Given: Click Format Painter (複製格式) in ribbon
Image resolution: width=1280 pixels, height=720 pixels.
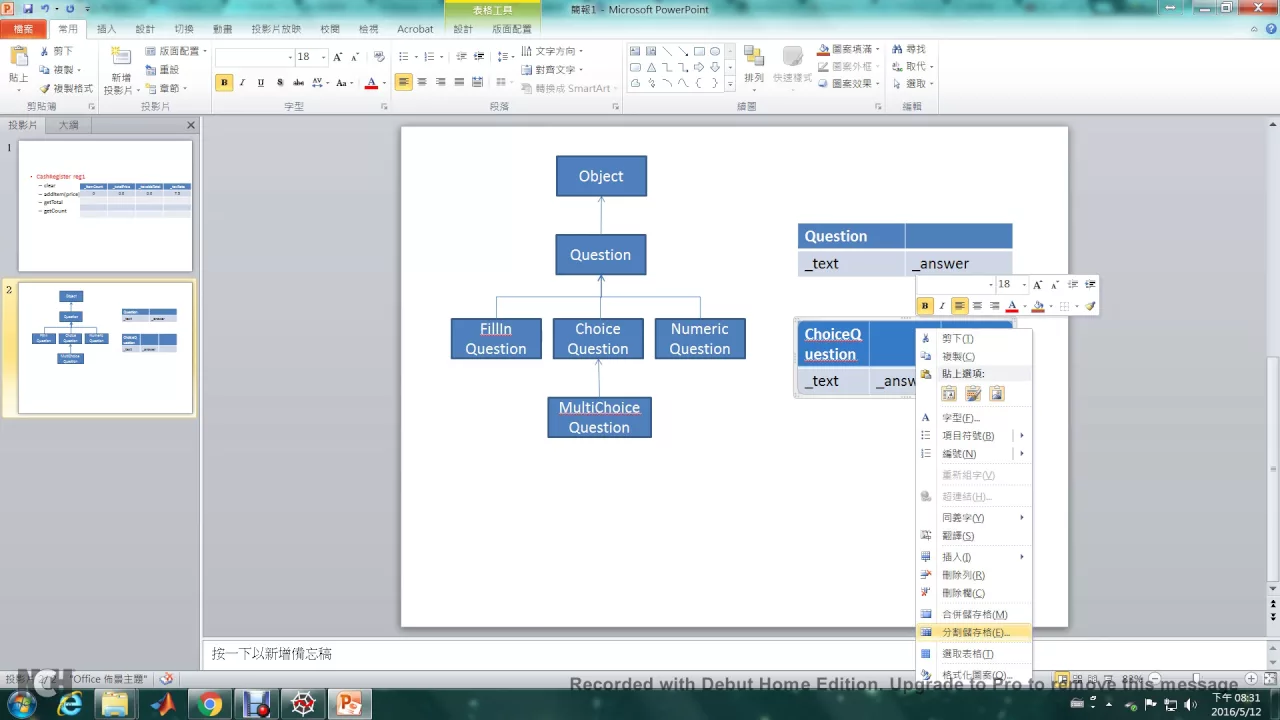Looking at the screenshot, I should 66,88.
